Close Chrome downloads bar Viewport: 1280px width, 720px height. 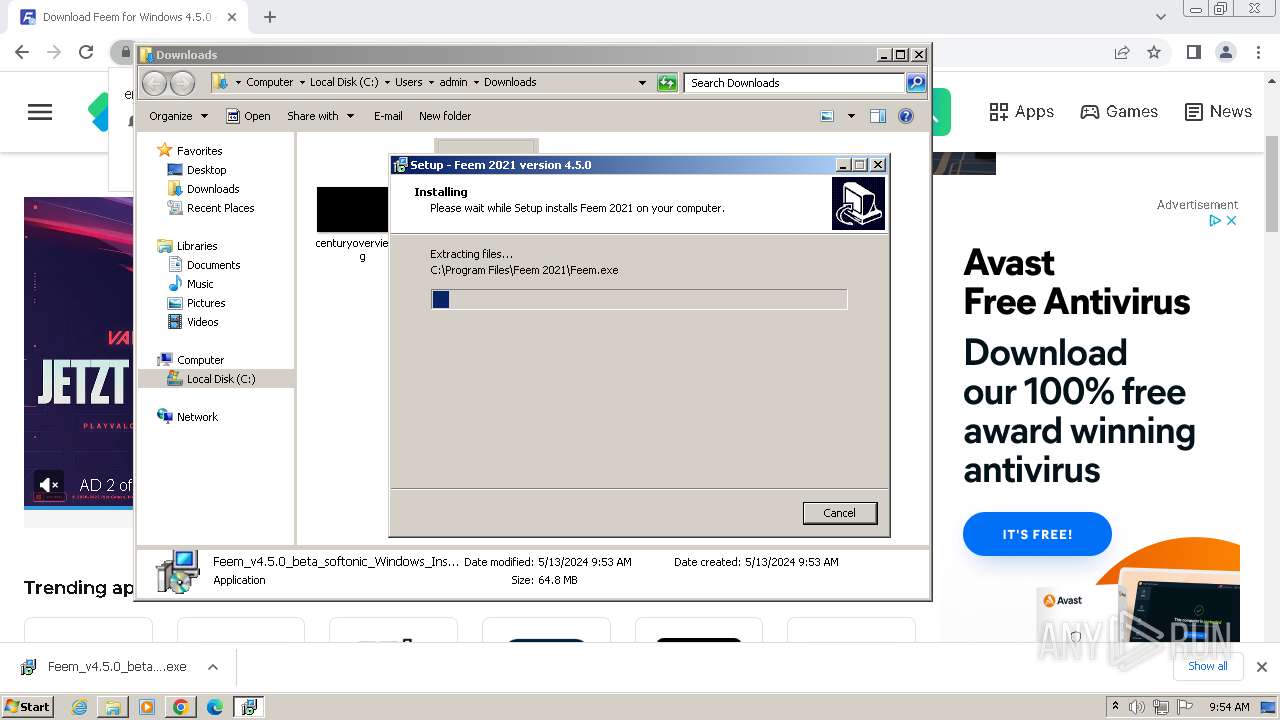(1262, 667)
